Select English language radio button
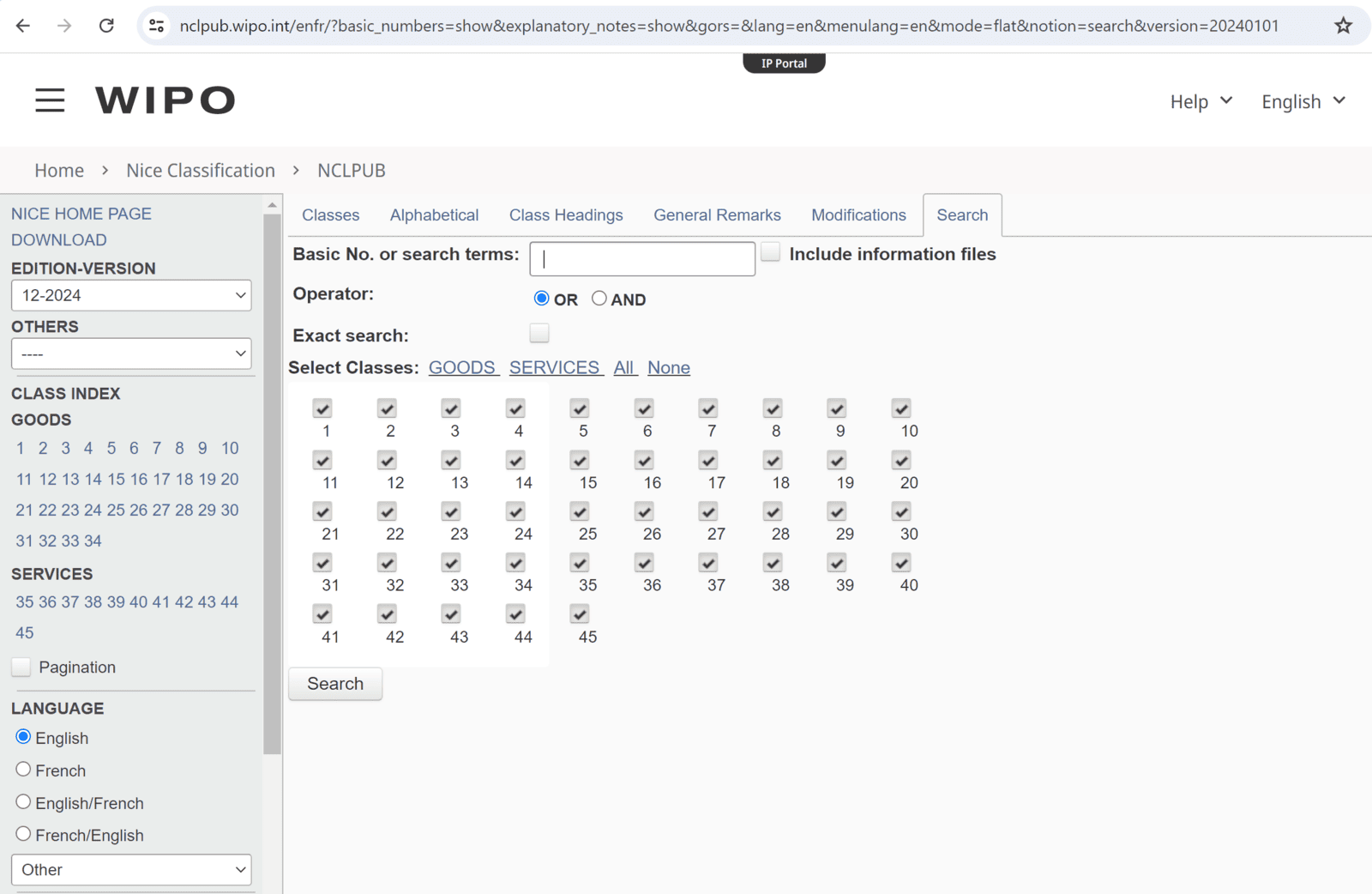 point(23,737)
